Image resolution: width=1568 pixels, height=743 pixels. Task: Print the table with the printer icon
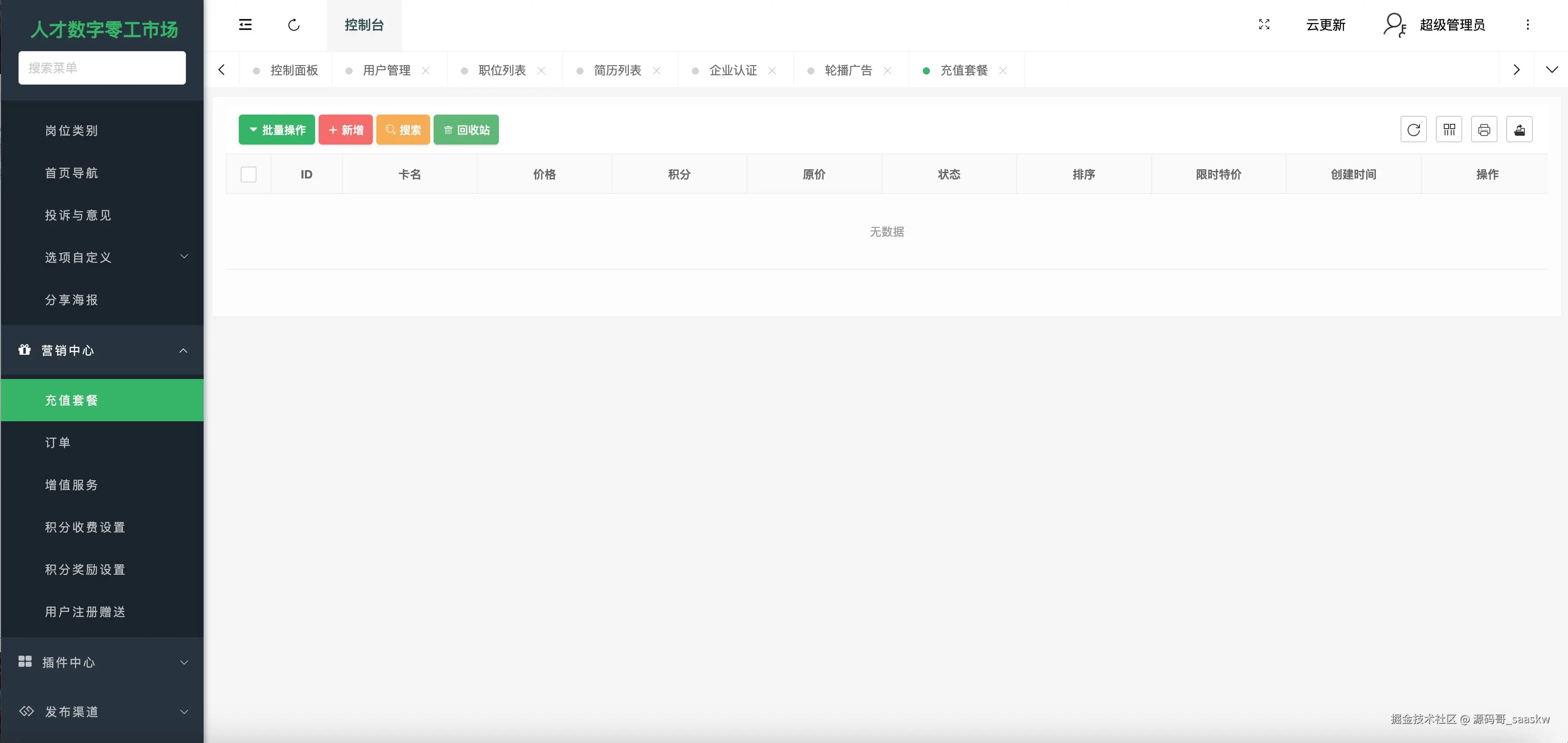pos(1484,130)
